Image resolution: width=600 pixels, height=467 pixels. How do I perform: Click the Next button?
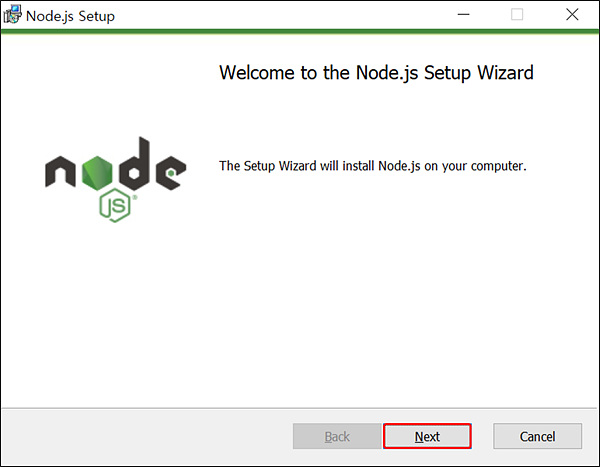click(x=427, y=436)
